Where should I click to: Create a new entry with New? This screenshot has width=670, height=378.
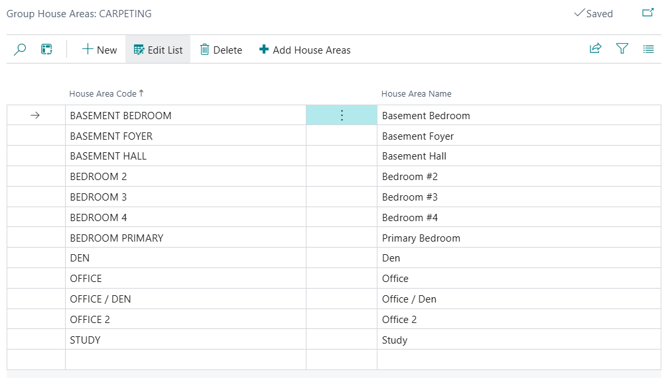coord(99,50)
